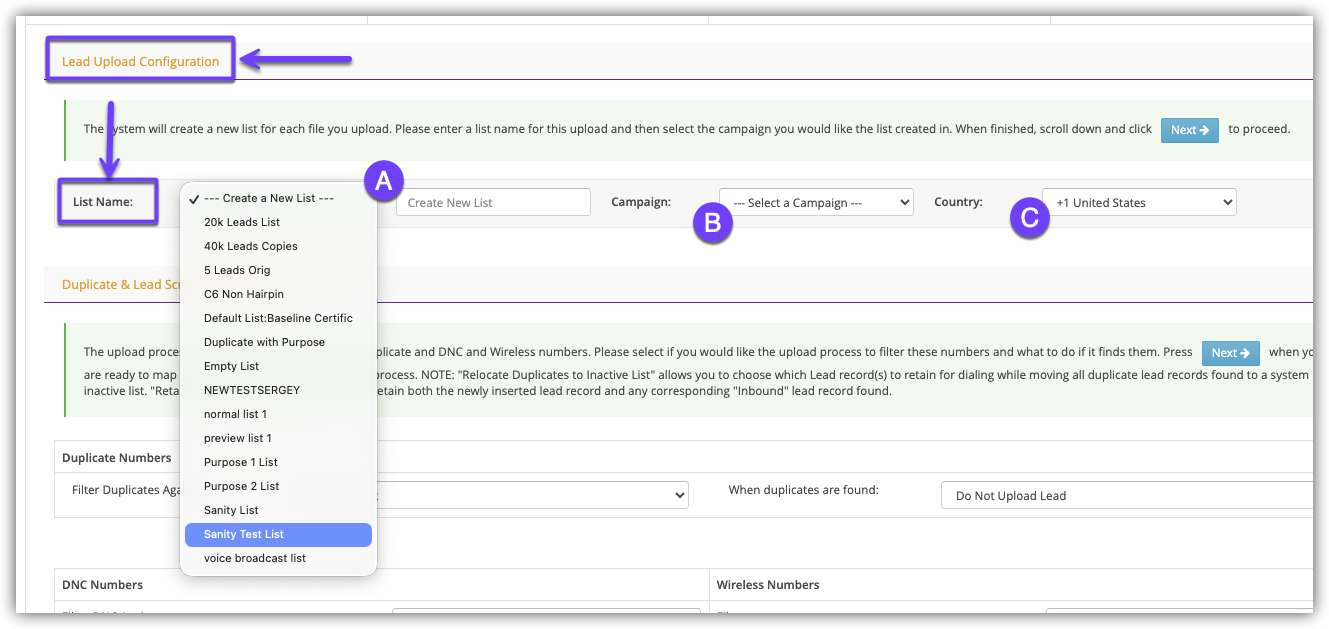Click Next button in Lead Upload Configuration note

1189,130
